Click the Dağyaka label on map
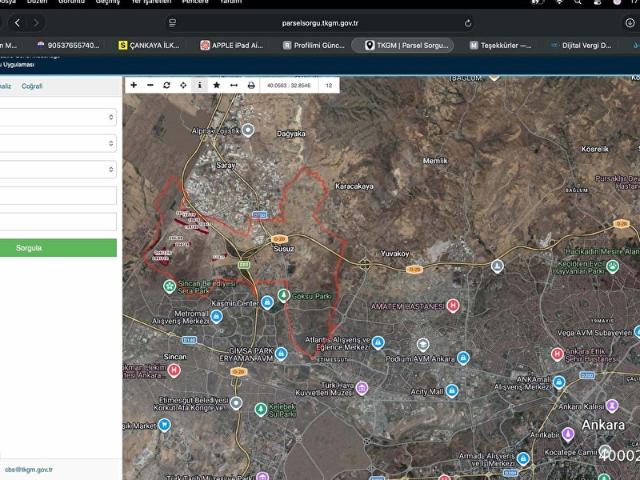640x480 pixels. 291,133
